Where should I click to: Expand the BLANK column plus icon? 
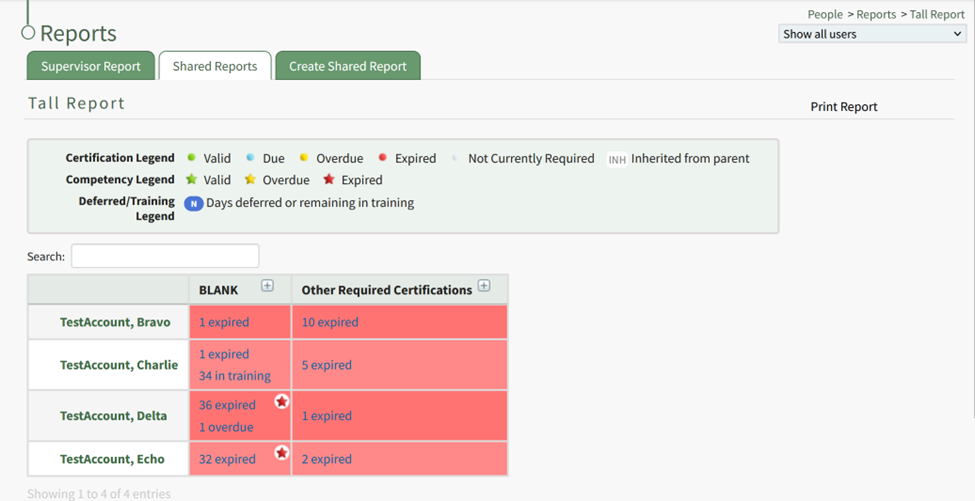pos(267,286)
